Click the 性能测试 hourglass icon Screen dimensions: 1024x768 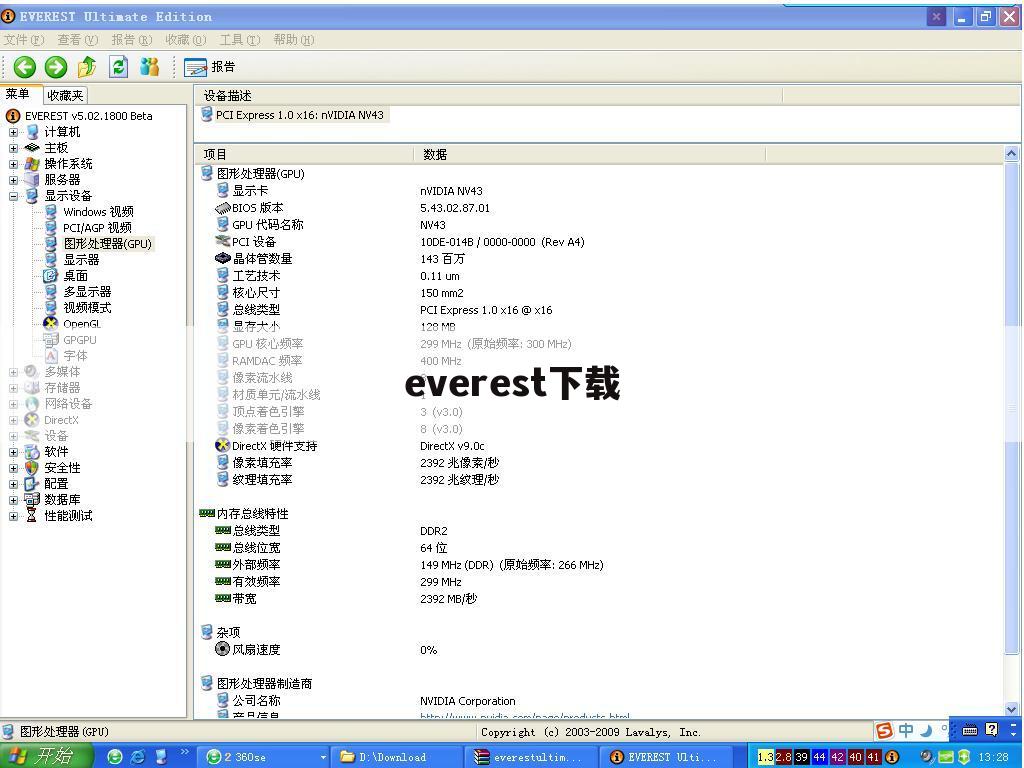click(x=31, y=516)
